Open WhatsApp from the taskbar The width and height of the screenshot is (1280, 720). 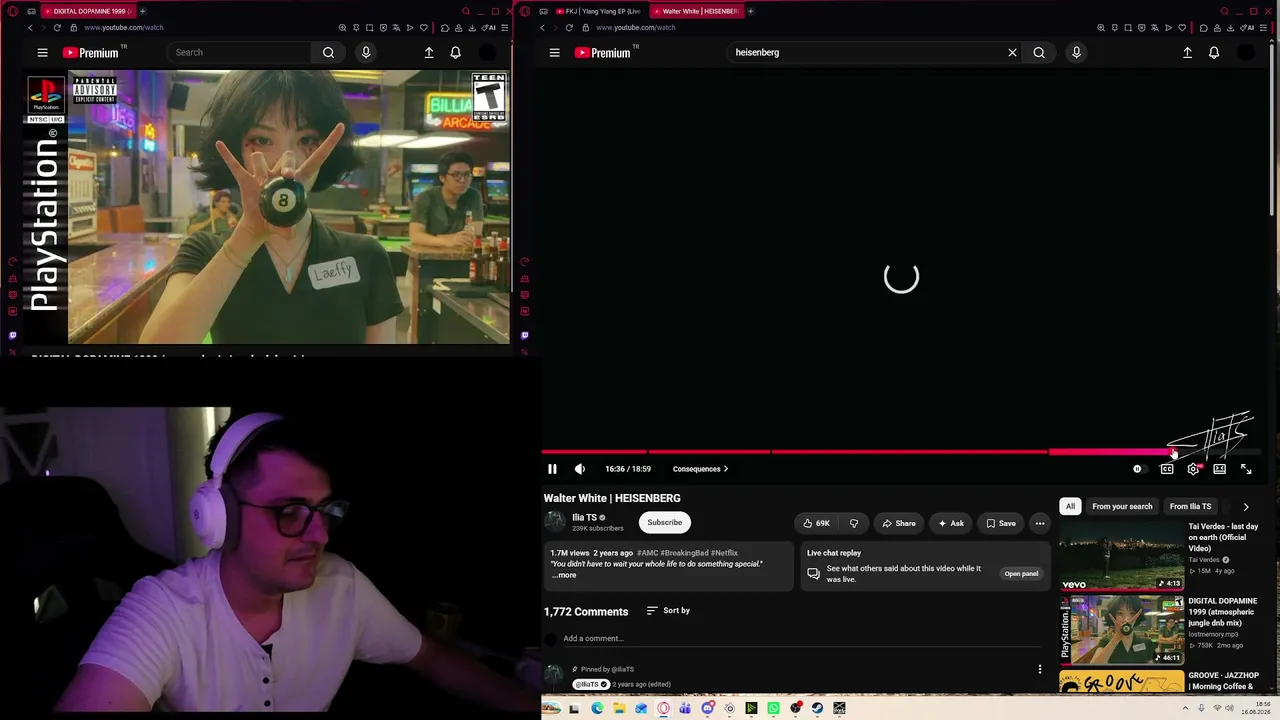[x=773, y=709]
